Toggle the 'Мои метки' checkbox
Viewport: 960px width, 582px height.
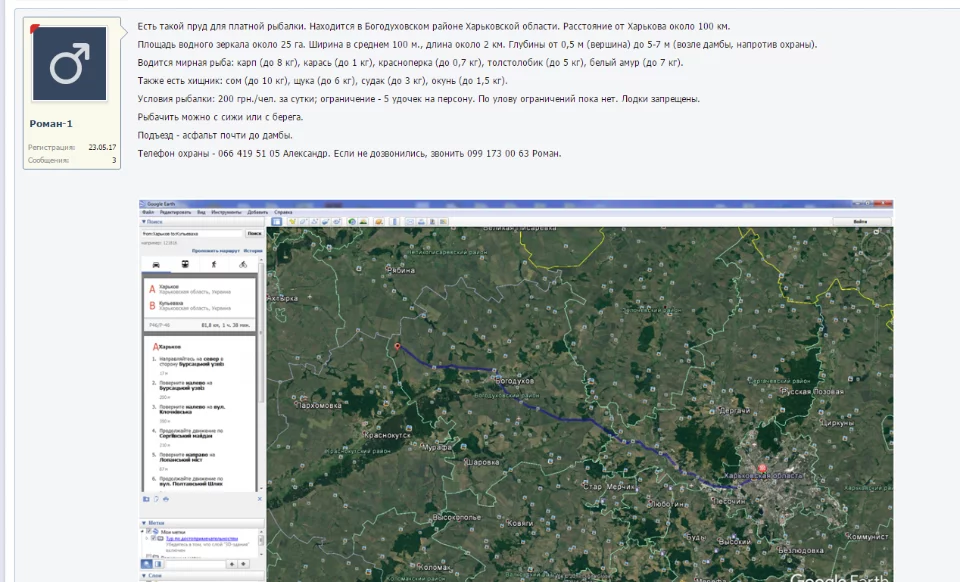150,531
